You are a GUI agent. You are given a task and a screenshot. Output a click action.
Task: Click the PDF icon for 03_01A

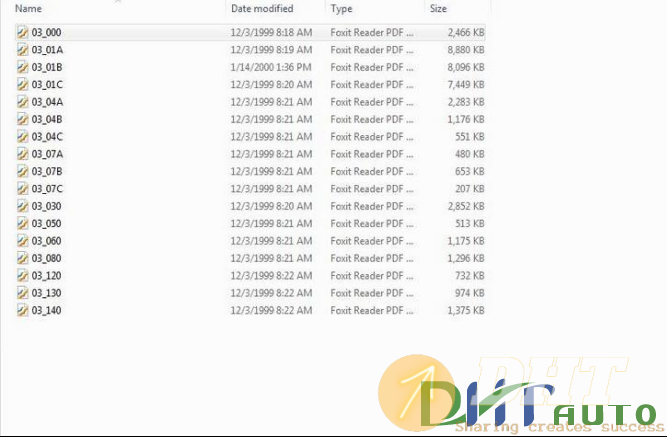23,50
